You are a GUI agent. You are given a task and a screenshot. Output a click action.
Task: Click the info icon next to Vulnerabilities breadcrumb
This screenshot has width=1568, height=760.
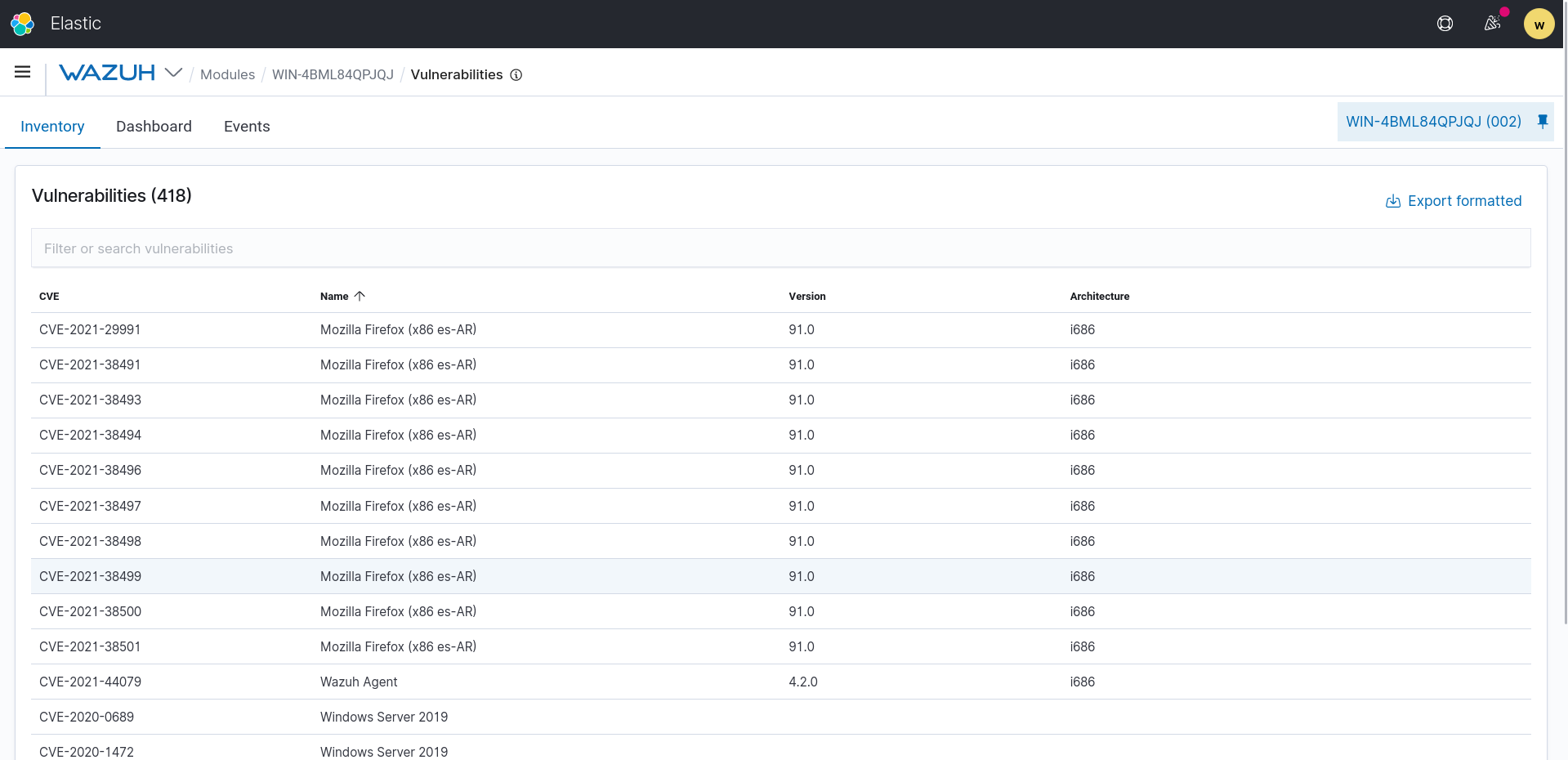pos(516,74)
